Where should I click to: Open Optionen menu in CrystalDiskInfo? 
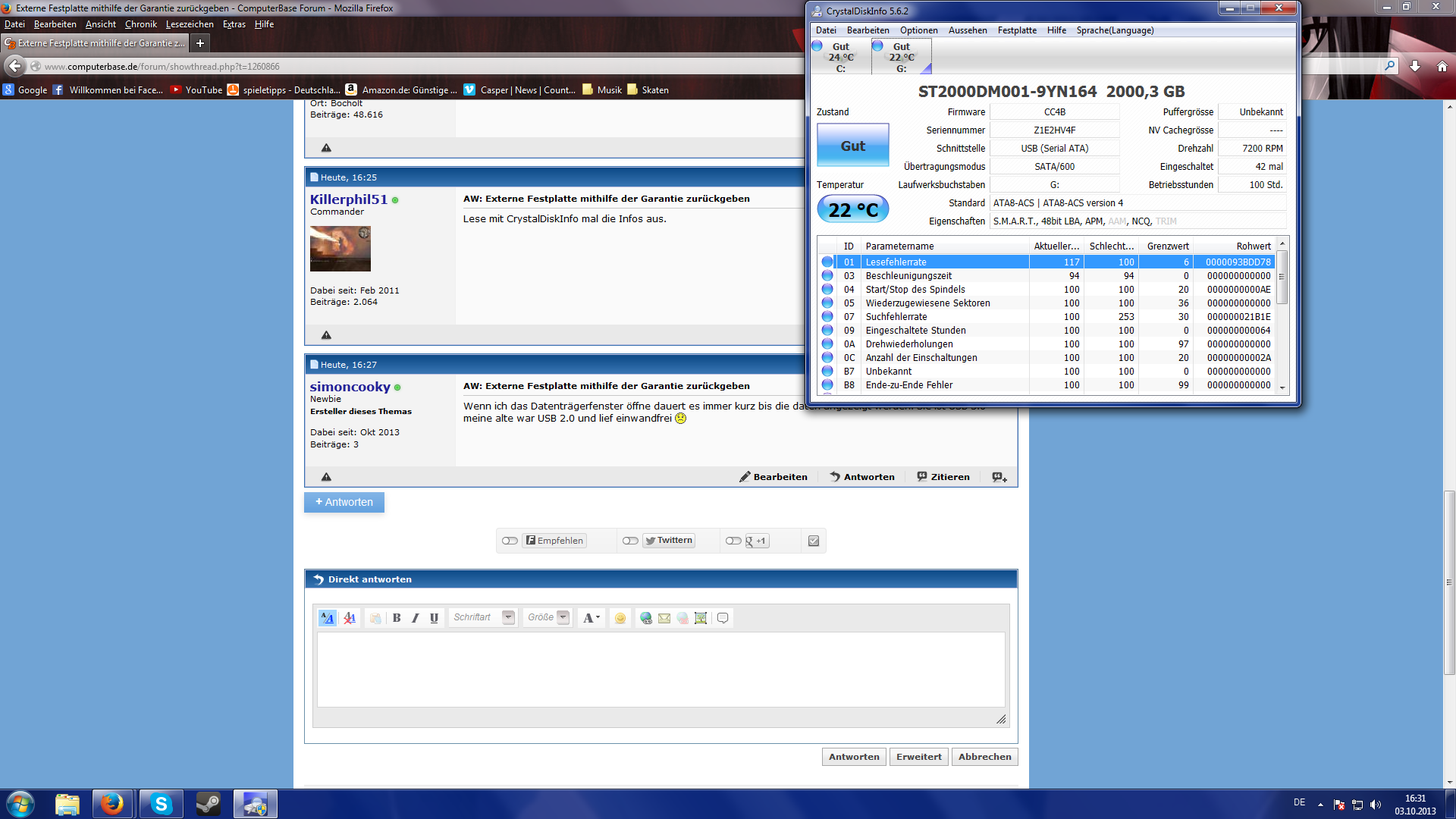pos(918,30)
